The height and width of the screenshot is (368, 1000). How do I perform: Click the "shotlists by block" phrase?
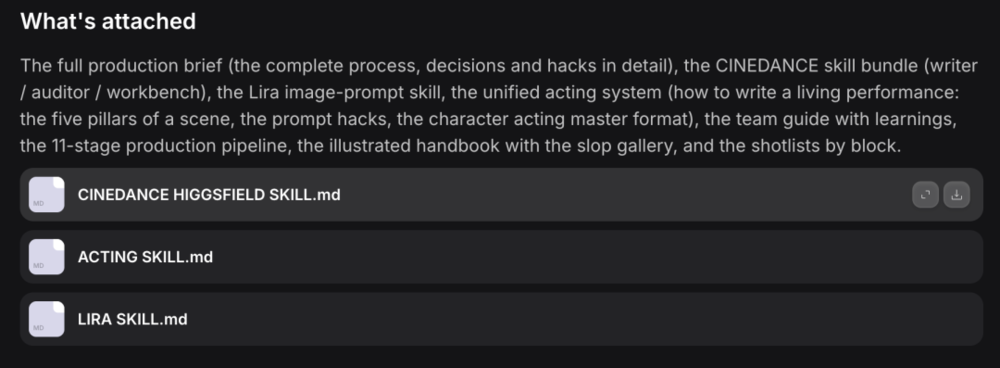[x=829, y=146]
